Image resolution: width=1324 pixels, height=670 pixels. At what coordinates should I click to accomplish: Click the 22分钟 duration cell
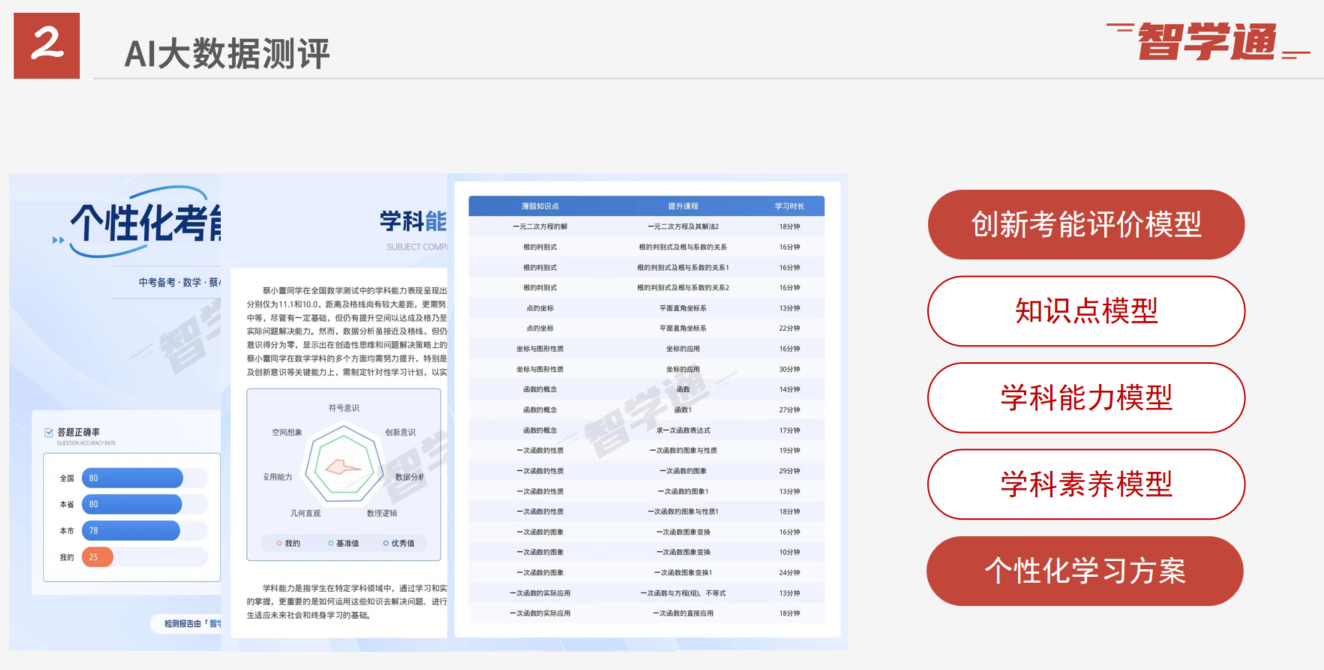pos(789,328)
